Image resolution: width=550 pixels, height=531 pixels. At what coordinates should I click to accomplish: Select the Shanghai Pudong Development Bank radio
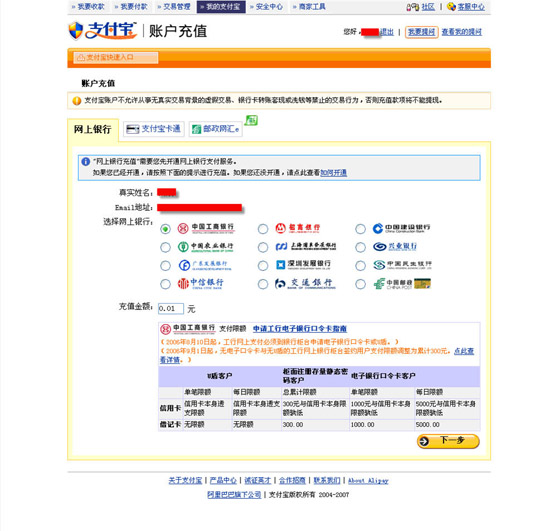263,247
